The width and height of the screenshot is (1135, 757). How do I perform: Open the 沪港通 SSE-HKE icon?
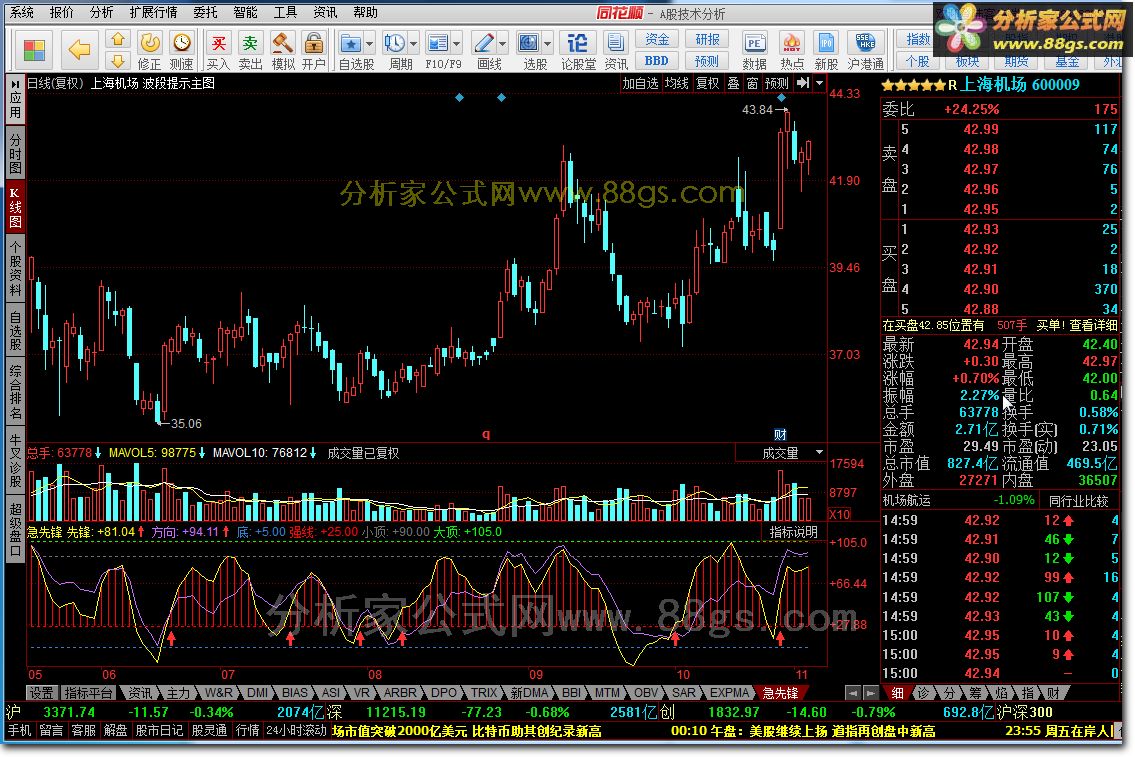click(x=866, y=51)
